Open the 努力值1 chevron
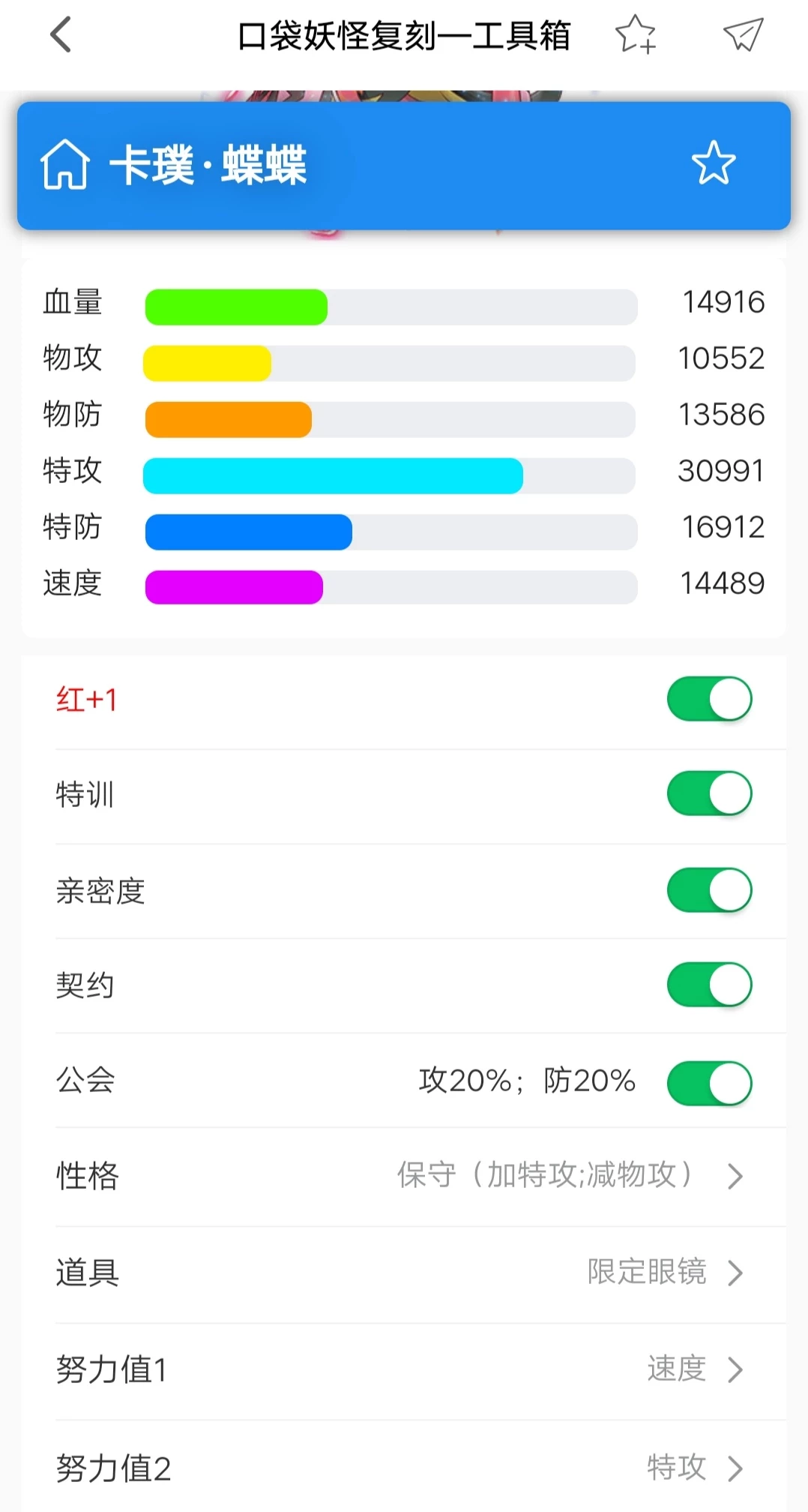The width and height of the screenshot is (808, 1512). (x=735, y=1369)
